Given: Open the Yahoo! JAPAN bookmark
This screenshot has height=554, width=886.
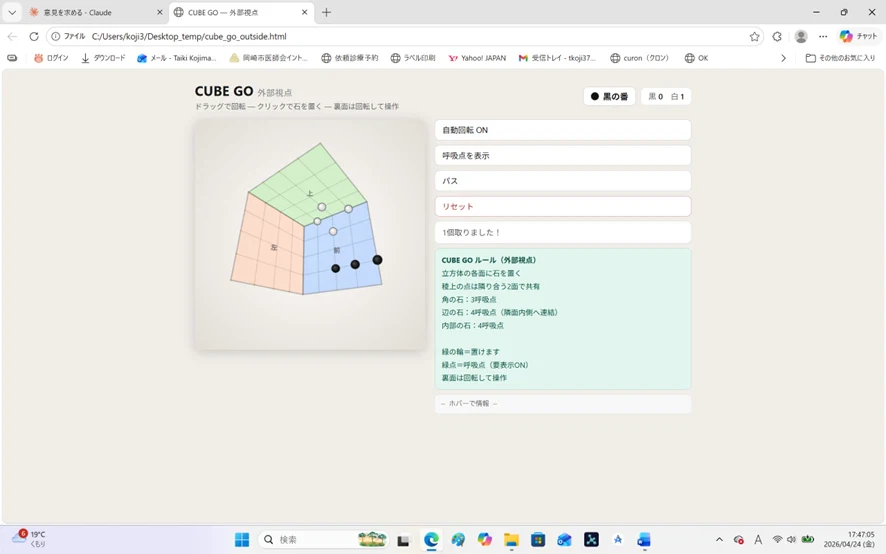Looking at the screenshot, I should pyautogui.click(x=477, y=58).
